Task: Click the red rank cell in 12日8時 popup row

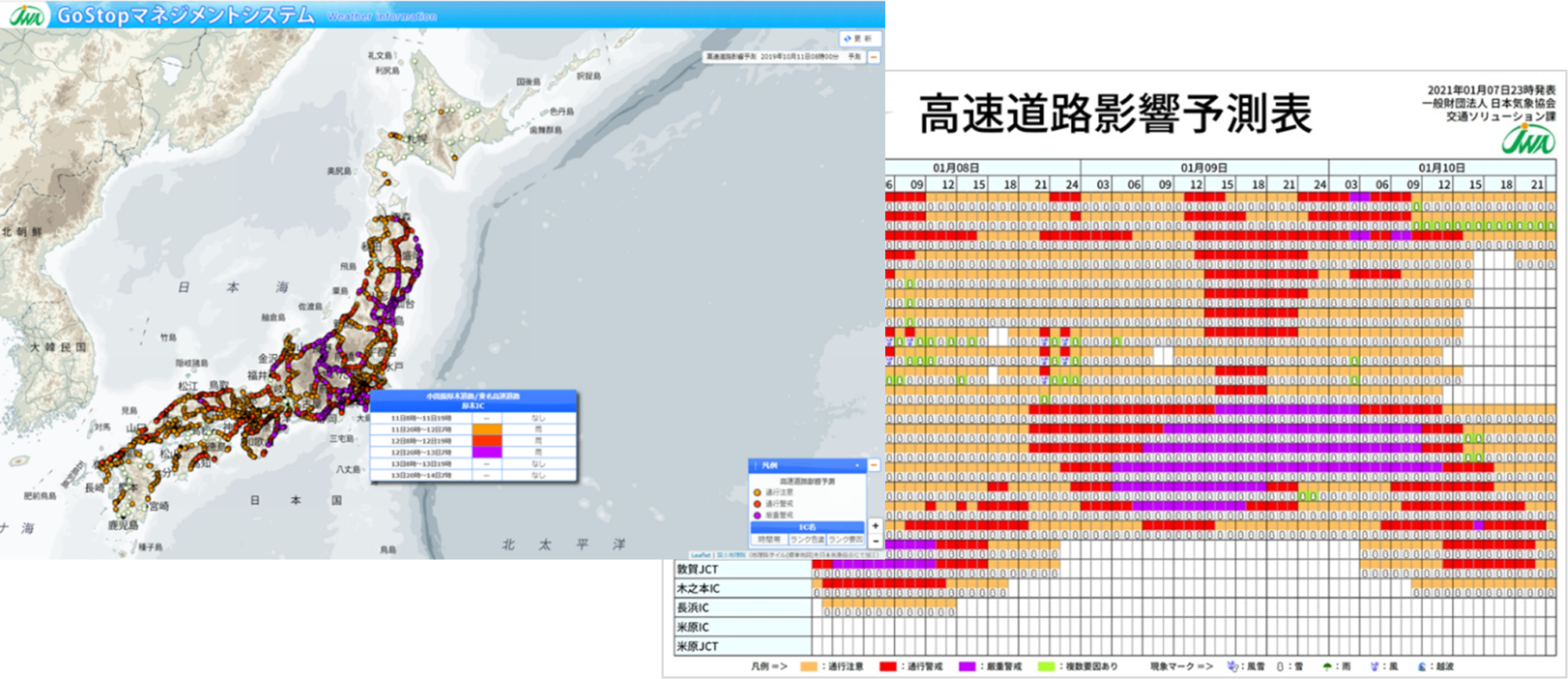Action: pyautogui.click(x=487, y=441)
